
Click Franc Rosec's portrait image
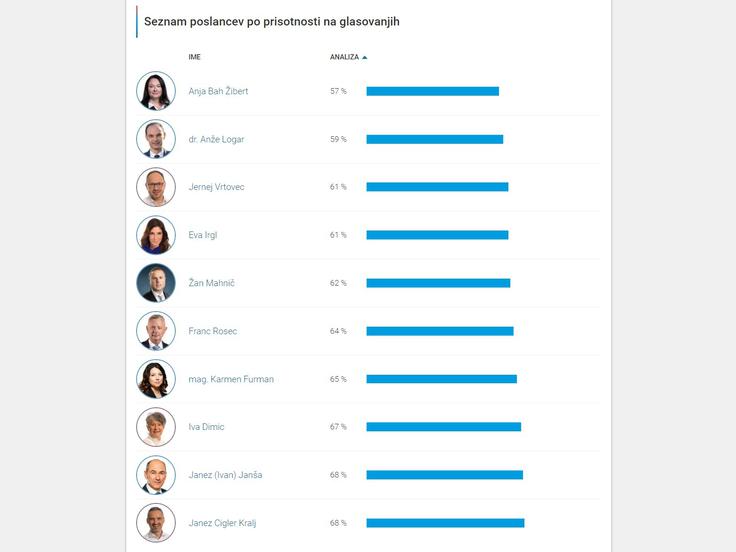pos(156,331)
